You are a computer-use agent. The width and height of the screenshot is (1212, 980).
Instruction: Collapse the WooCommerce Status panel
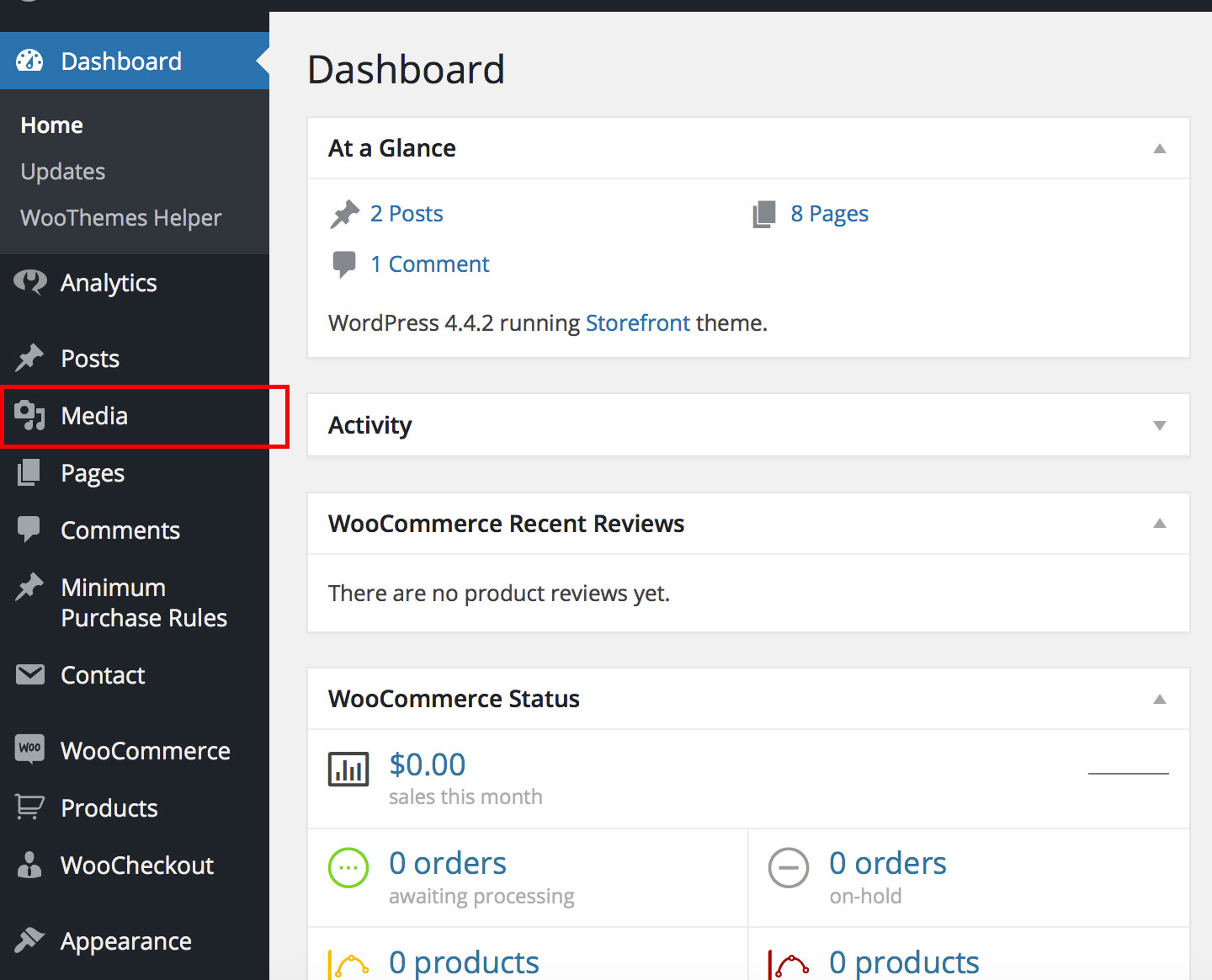coord(1159,699)
